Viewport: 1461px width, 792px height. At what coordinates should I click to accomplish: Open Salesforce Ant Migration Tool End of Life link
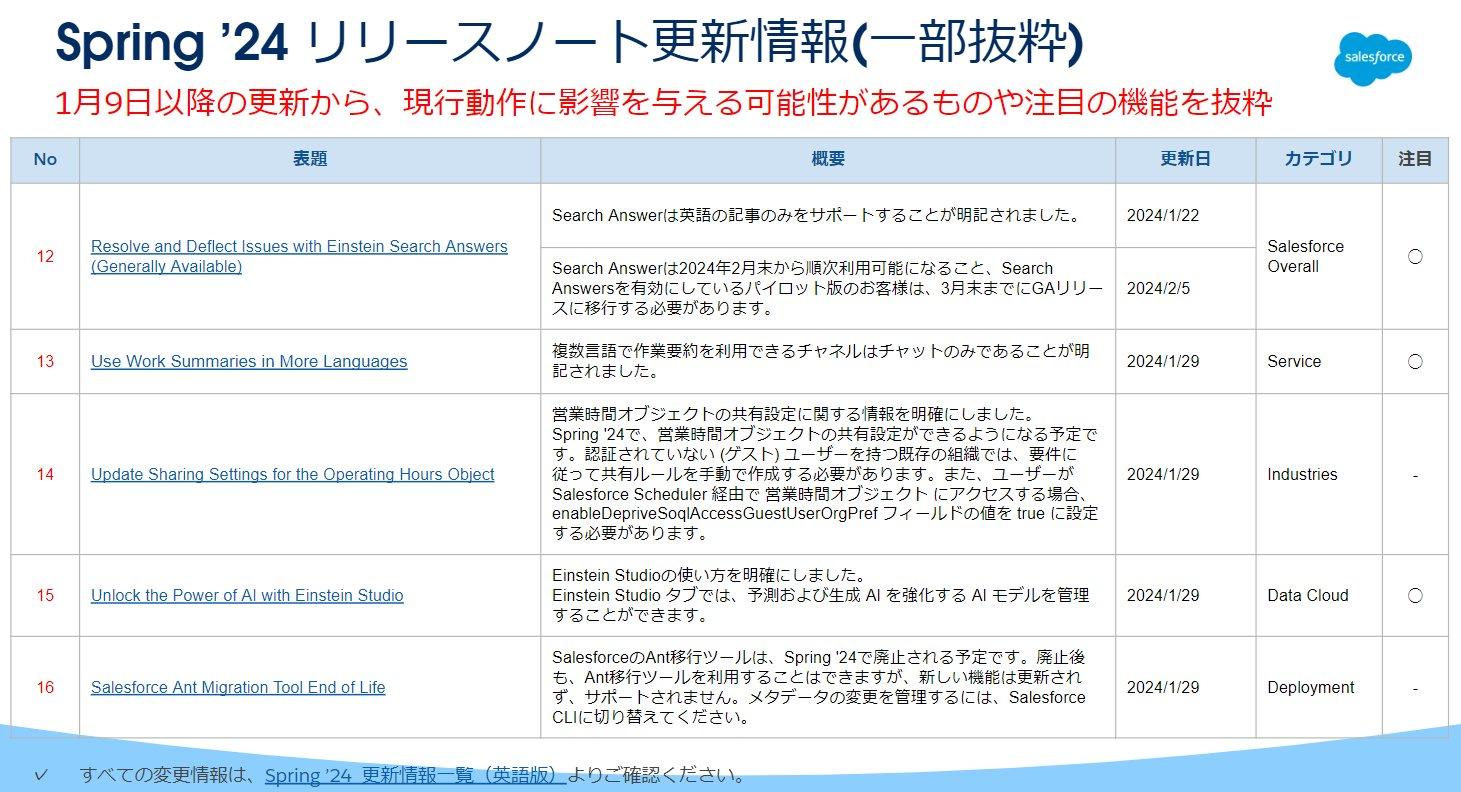pyautogui.click(x=238, y=687)
